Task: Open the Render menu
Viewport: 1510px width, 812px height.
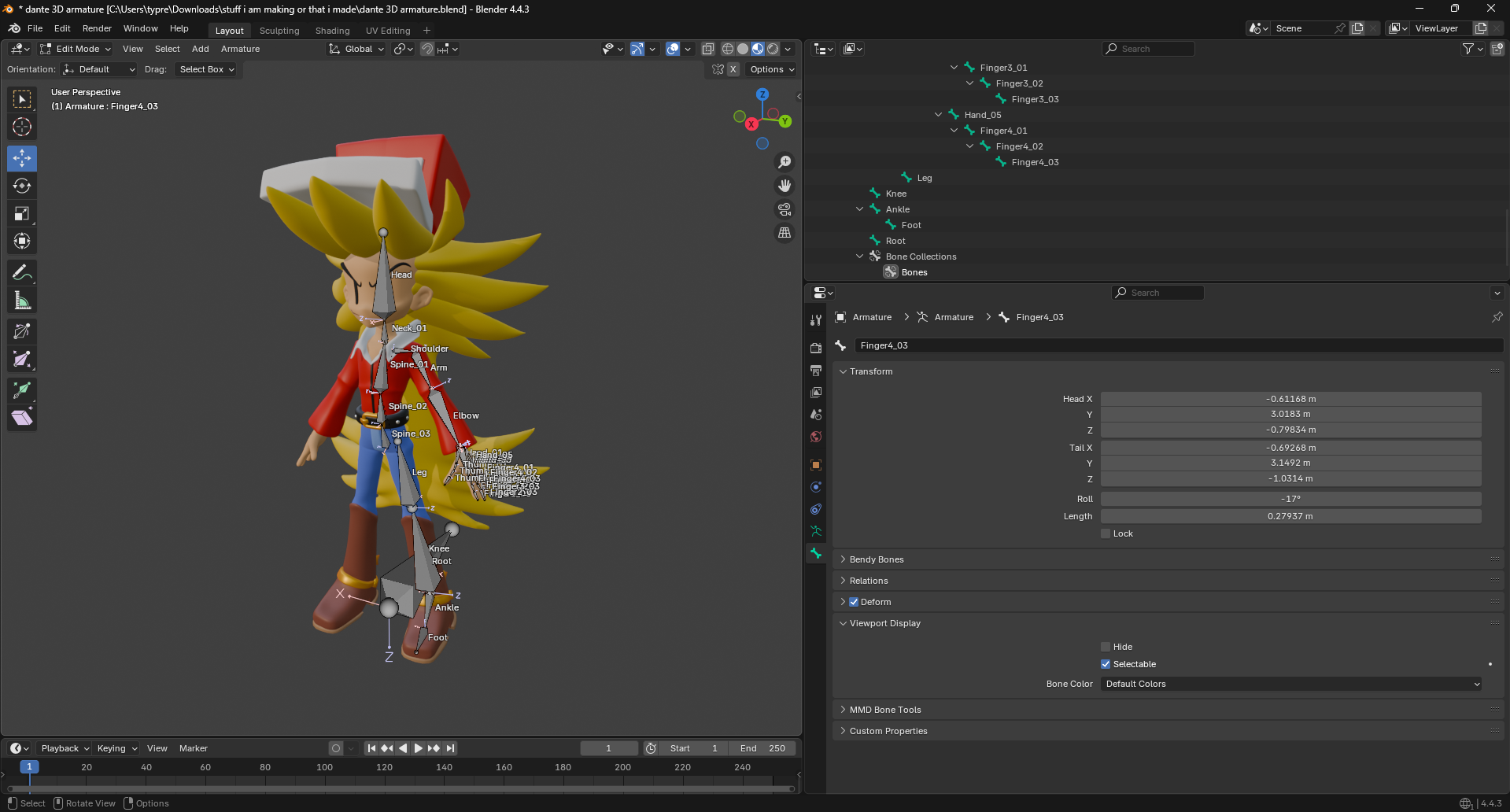Action: coord(97,28)
